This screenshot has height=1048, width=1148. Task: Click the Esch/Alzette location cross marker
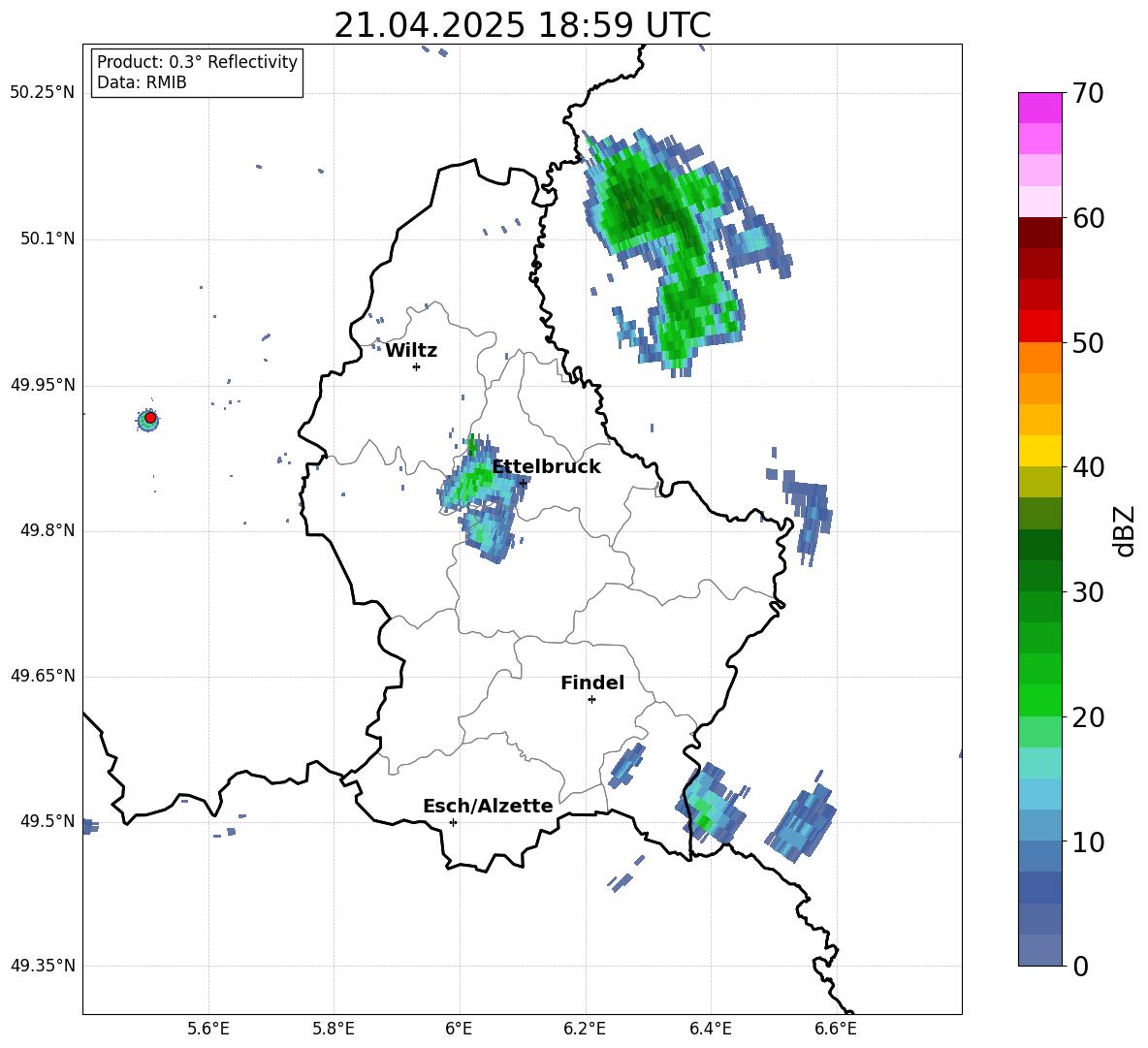tap(453, 822)
